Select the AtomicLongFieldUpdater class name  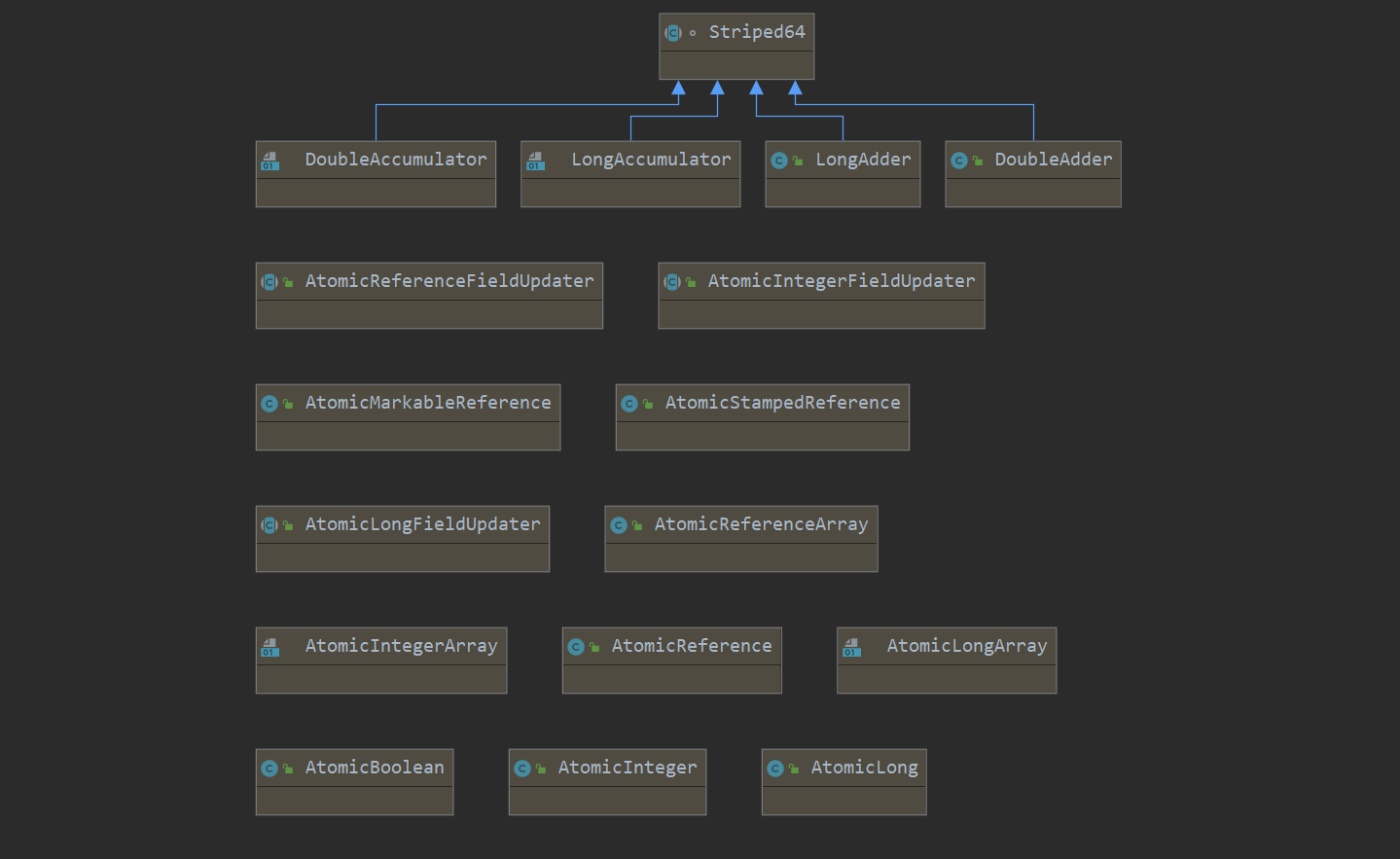[x=423, y=524]
